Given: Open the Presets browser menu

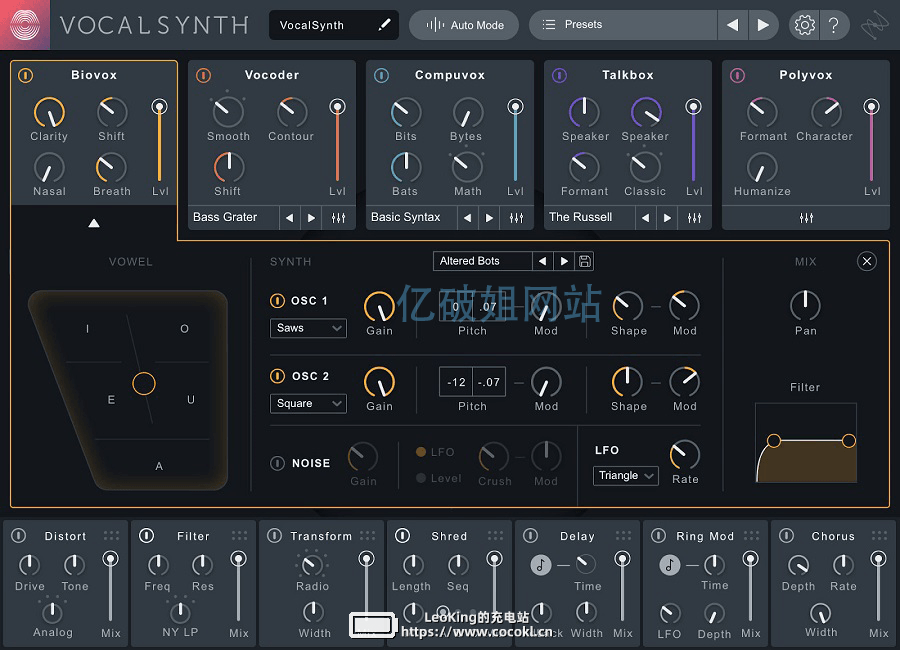Looking at the screenshot, I should [x=623, y=25].
